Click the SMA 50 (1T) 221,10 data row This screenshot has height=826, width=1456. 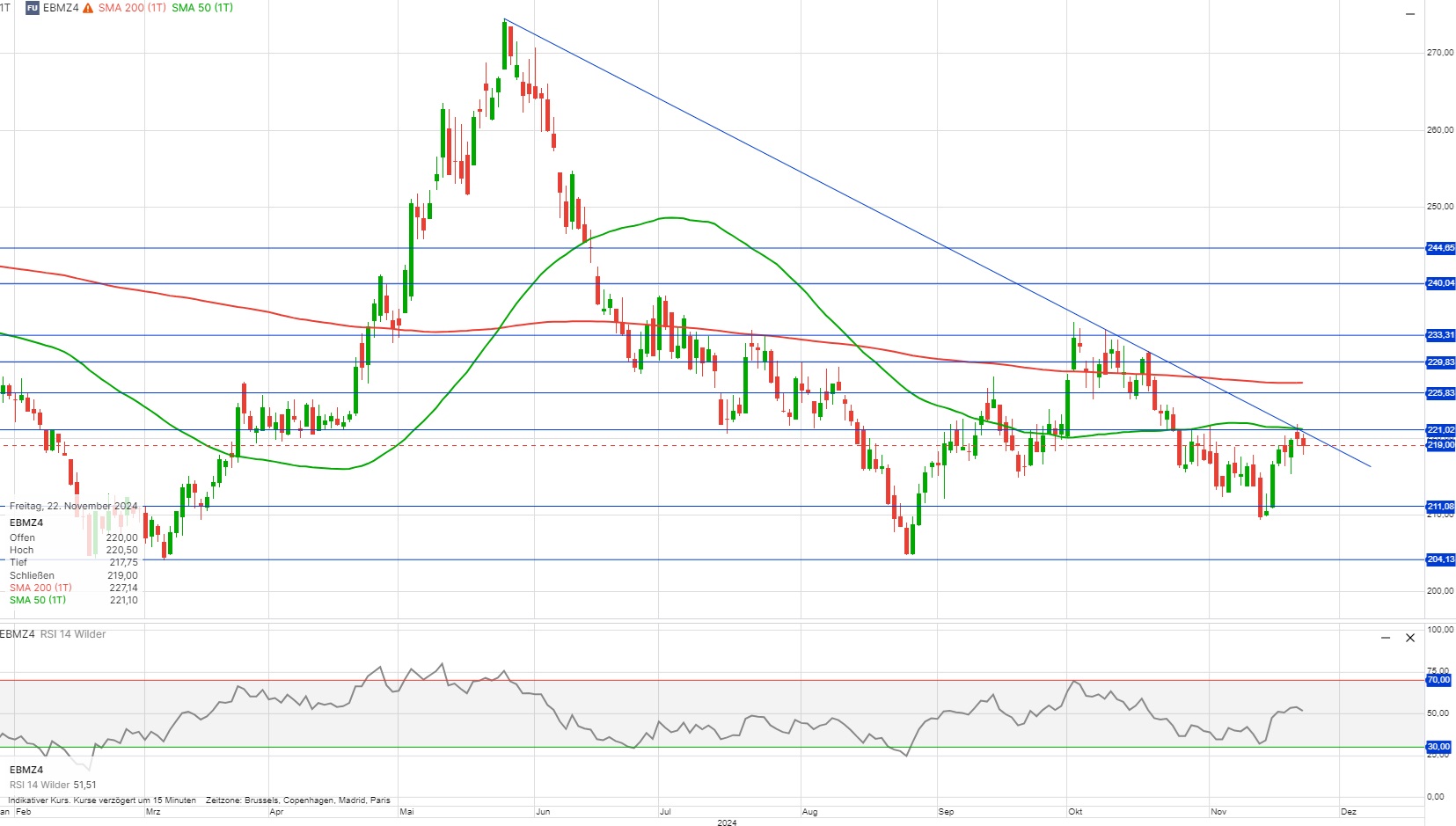point(74,600)
